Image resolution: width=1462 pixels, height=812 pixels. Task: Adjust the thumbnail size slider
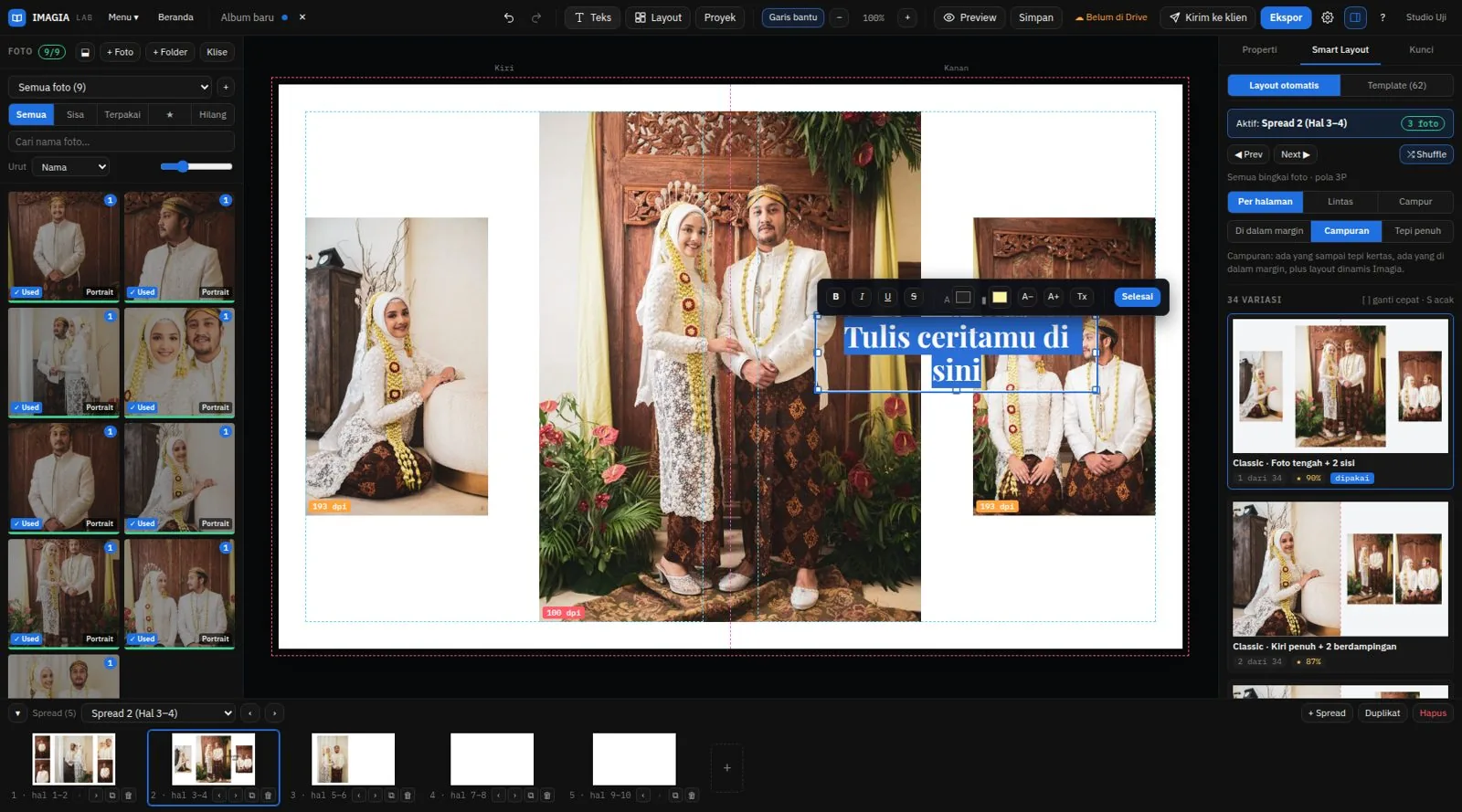click(x=196, y=166)
